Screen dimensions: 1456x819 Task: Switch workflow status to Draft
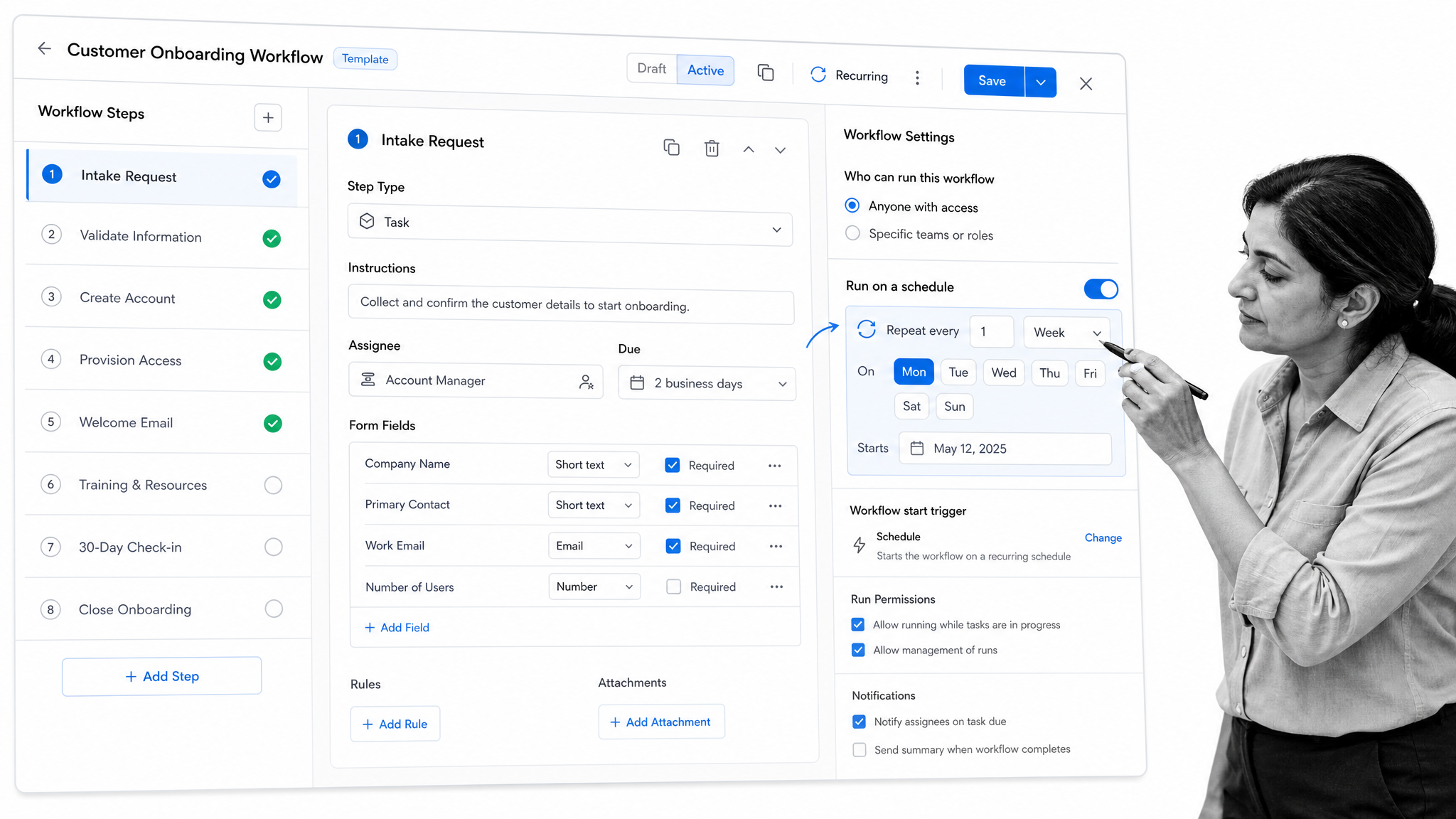click(x=652, y=68)
